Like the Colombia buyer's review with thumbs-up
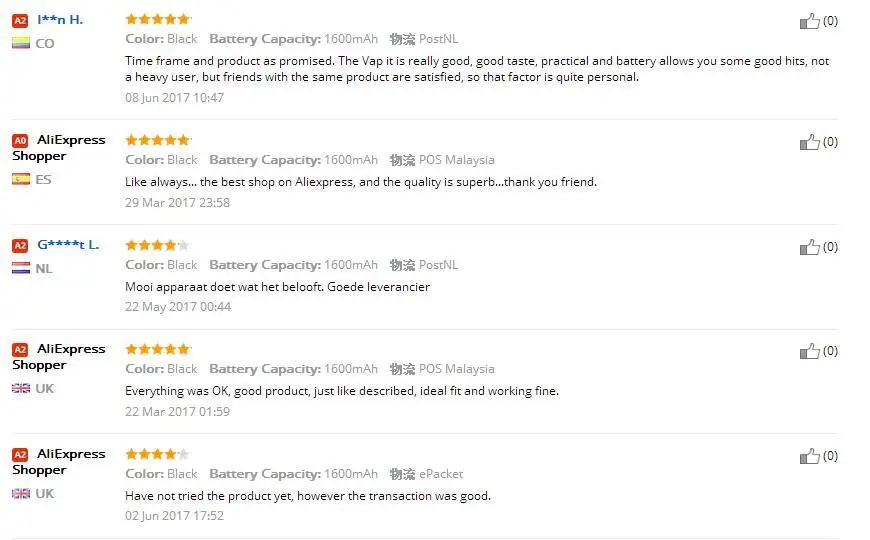Screen dimensions: 870x540 (x=810, y=21)
